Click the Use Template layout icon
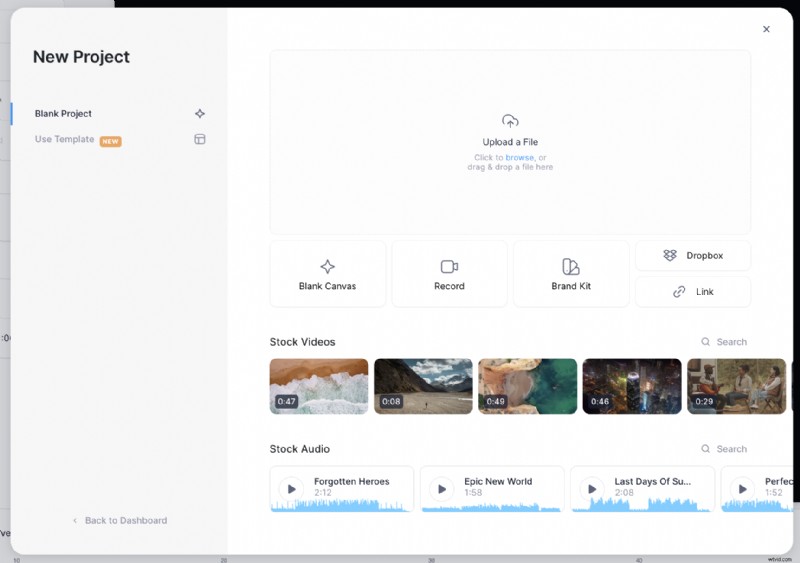This screenshot has height=563, width=800. point(200,139)
